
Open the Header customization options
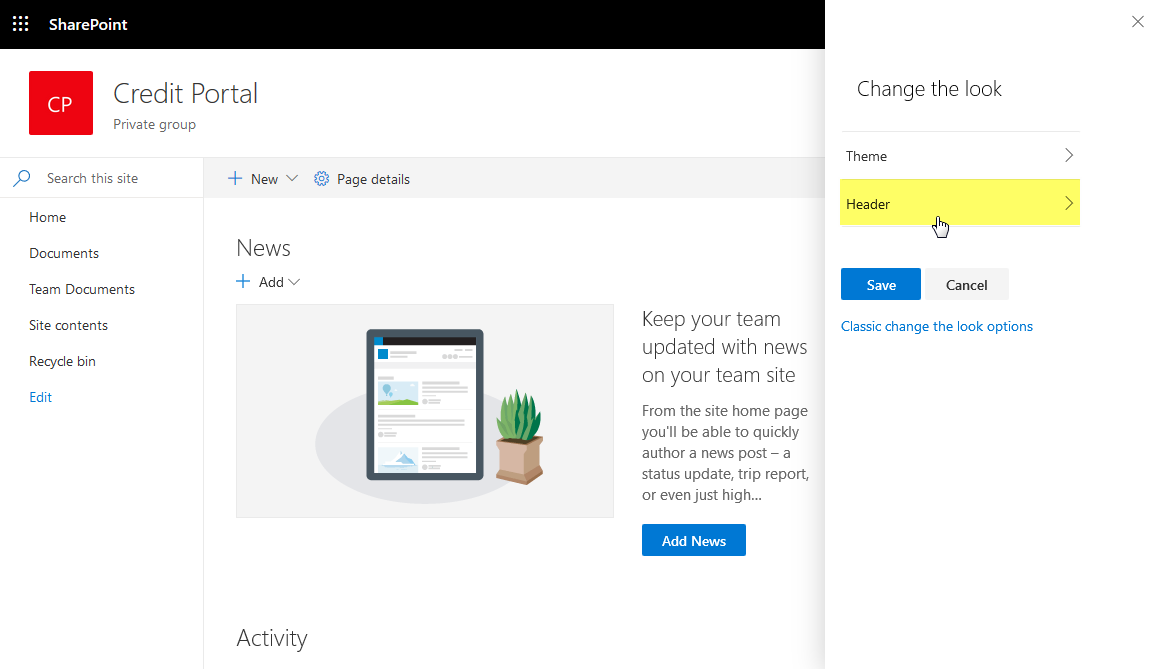(x=960, y=203)
